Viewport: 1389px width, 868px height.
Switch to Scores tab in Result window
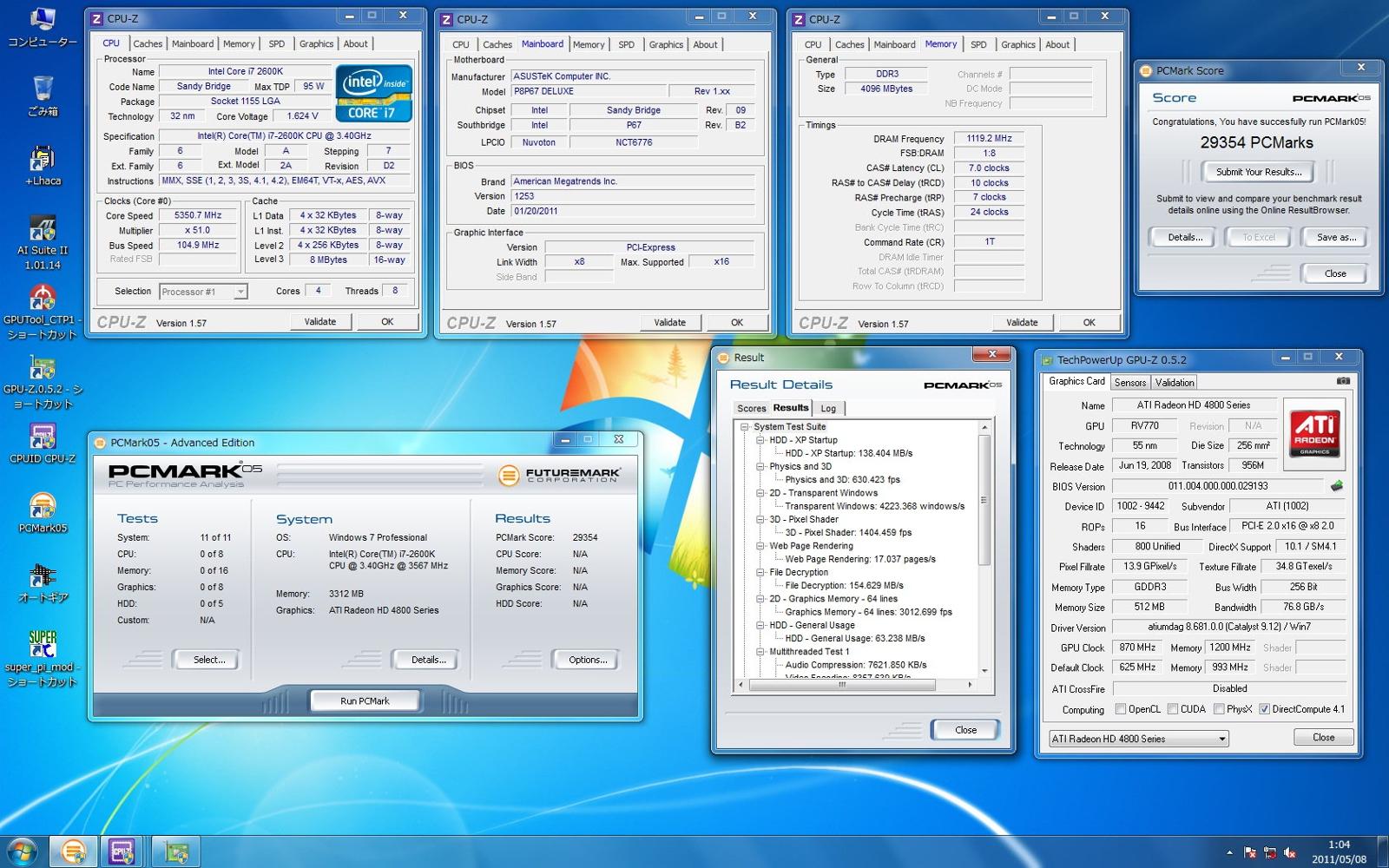coord(751,408)
